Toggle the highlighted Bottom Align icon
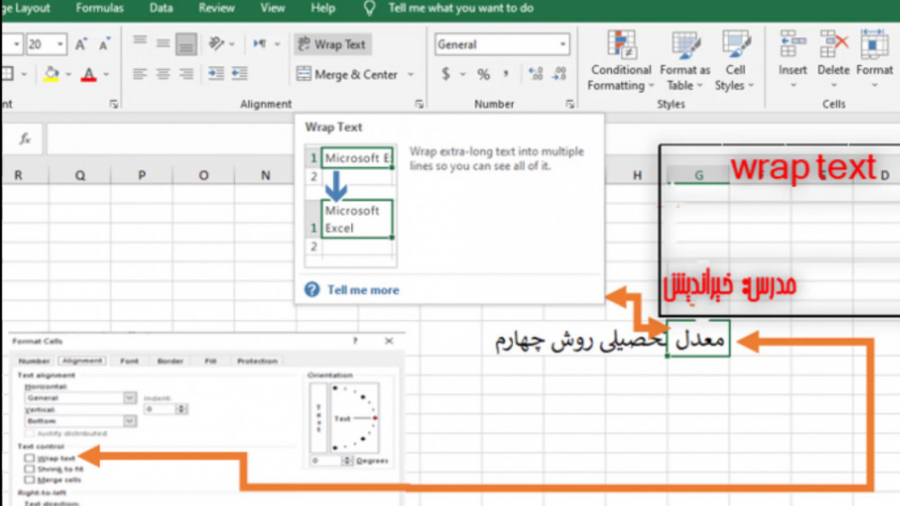 coord(186,44)
